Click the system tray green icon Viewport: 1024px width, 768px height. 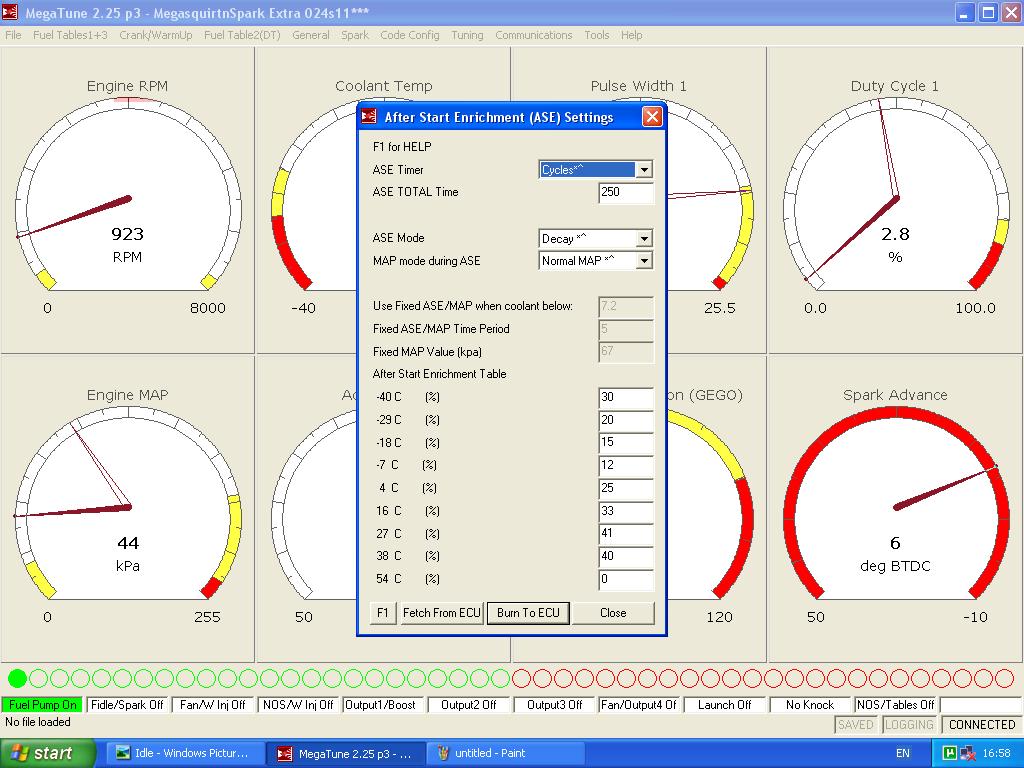pyautogui.click(x=950, y=753)
